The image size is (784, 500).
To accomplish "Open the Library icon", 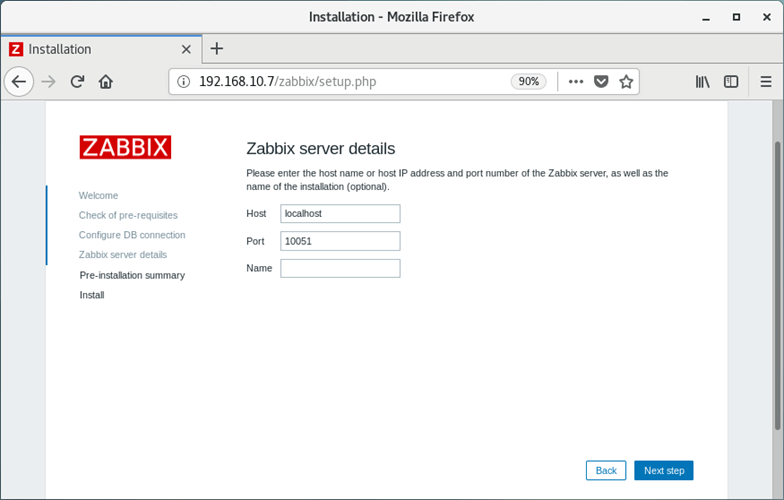I will (x=702, y=82).
